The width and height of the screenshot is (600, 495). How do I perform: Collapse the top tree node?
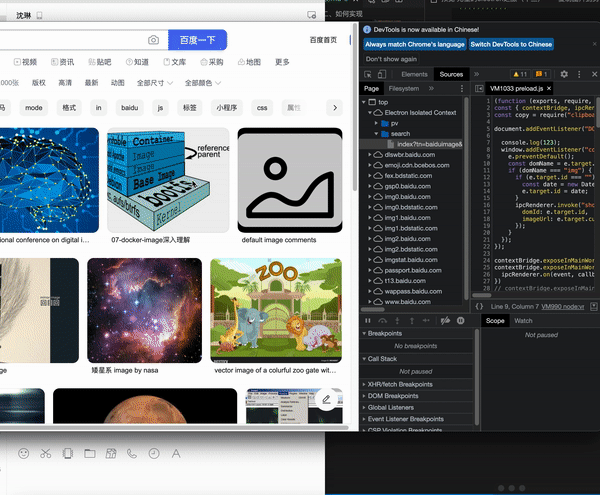pos(364,102)
